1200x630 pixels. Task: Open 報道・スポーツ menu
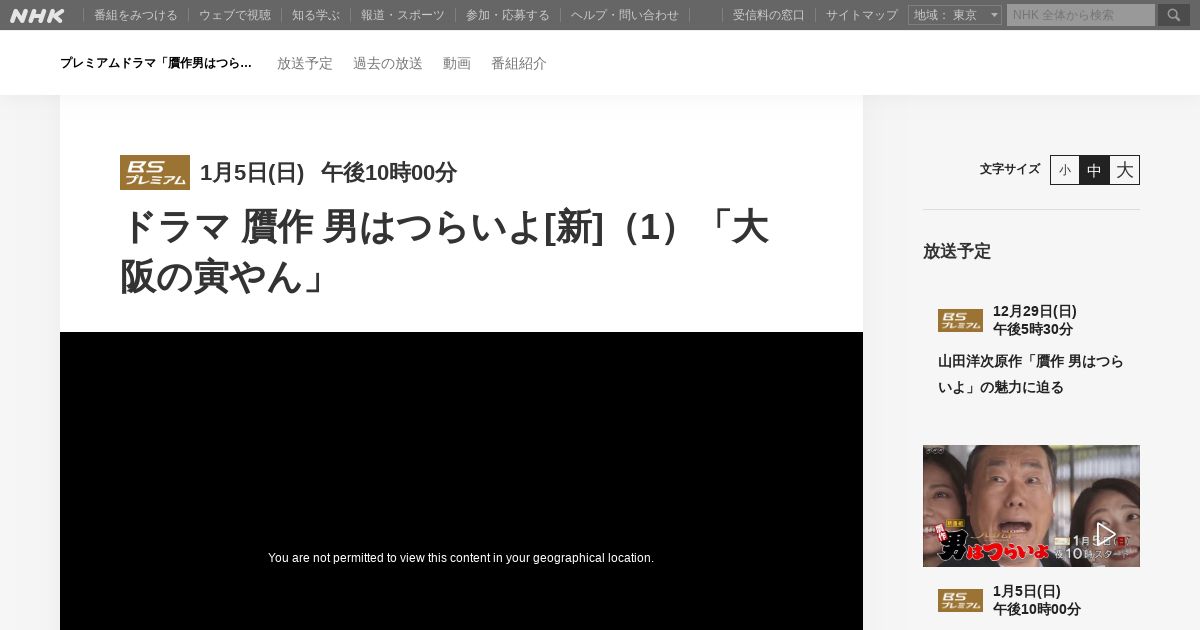403,15
